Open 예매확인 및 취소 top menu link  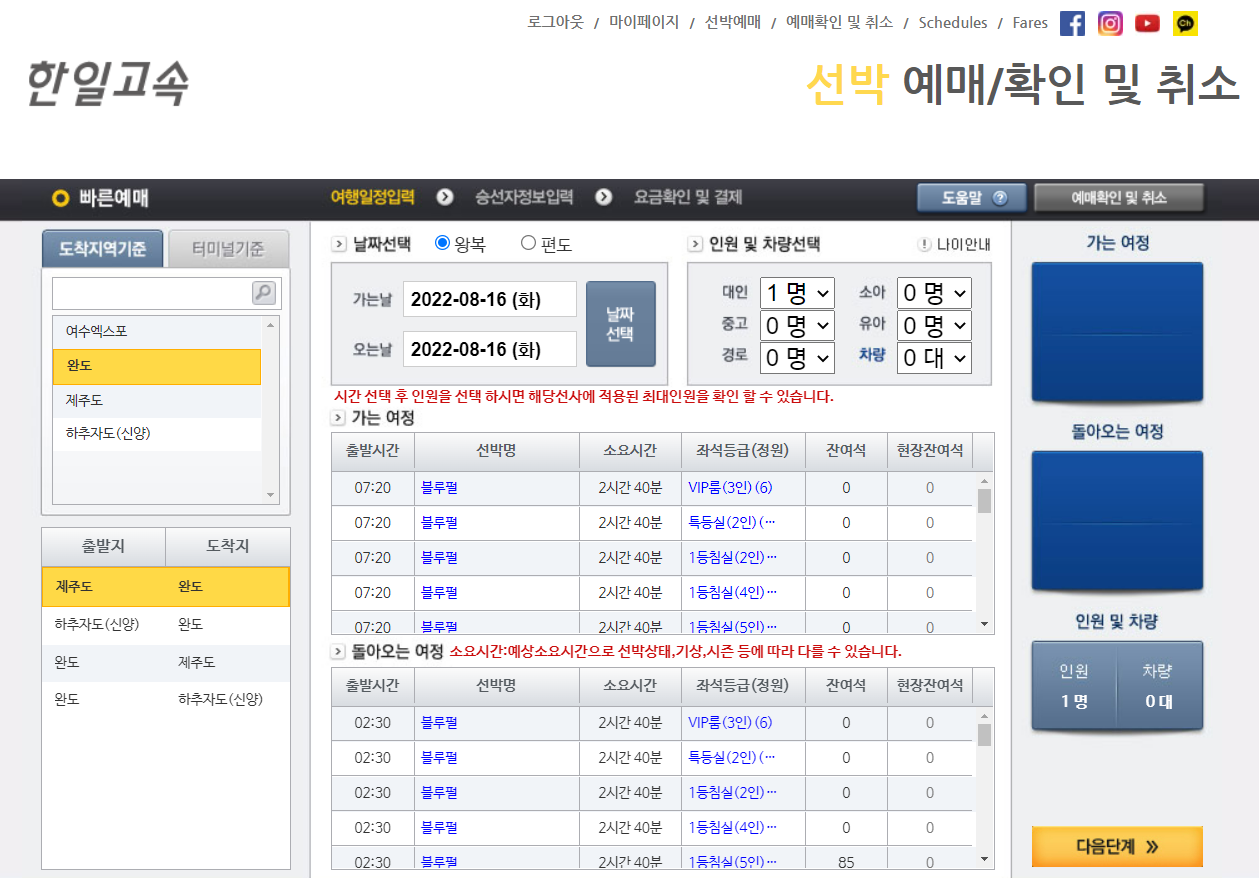(840, 22)
